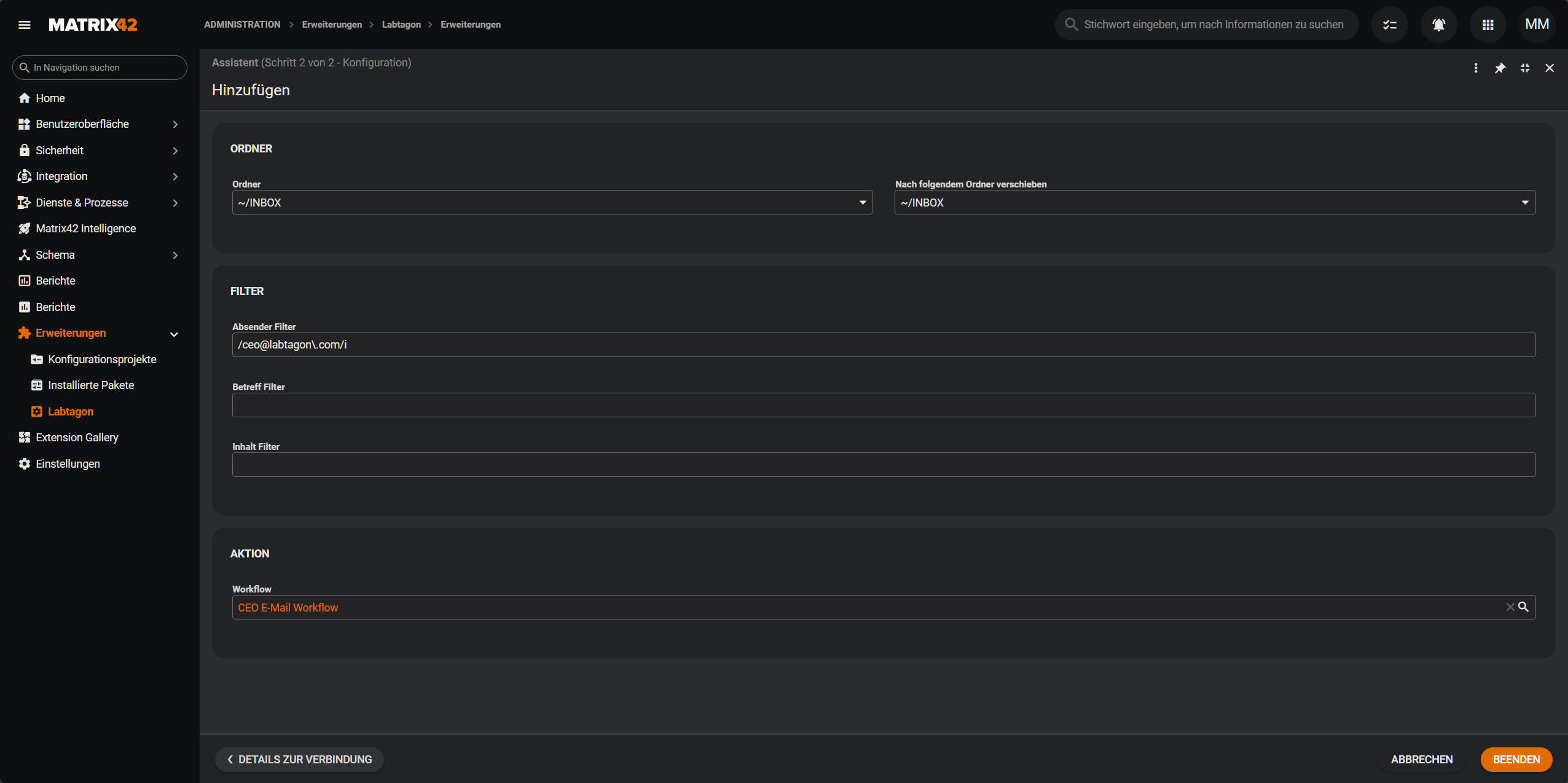Open the notifications bell icon

1438,25
